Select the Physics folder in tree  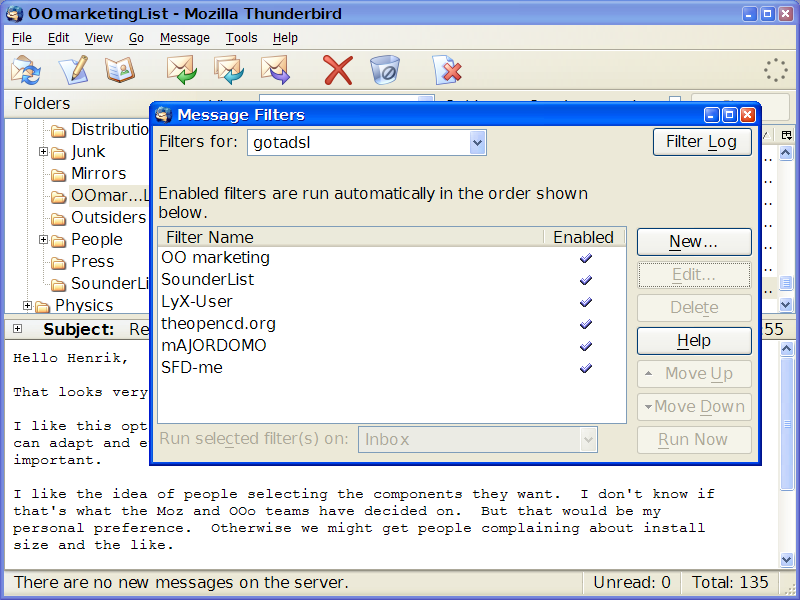[x=84, y=306]
